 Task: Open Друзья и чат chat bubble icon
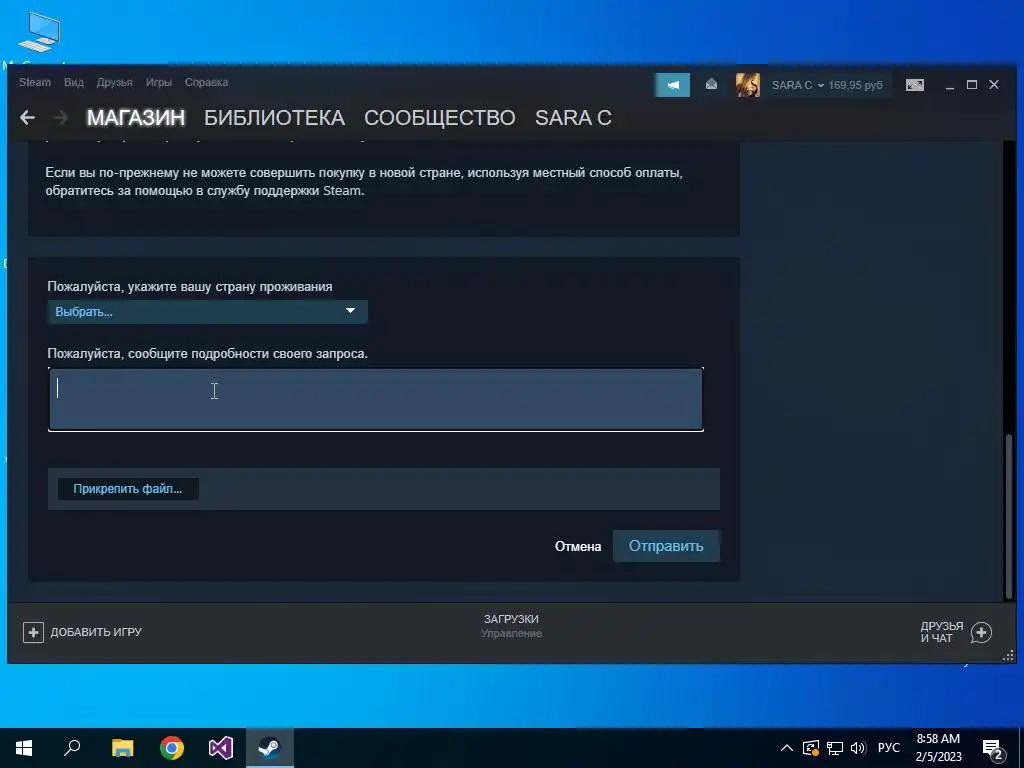click(x=981, y=632)
